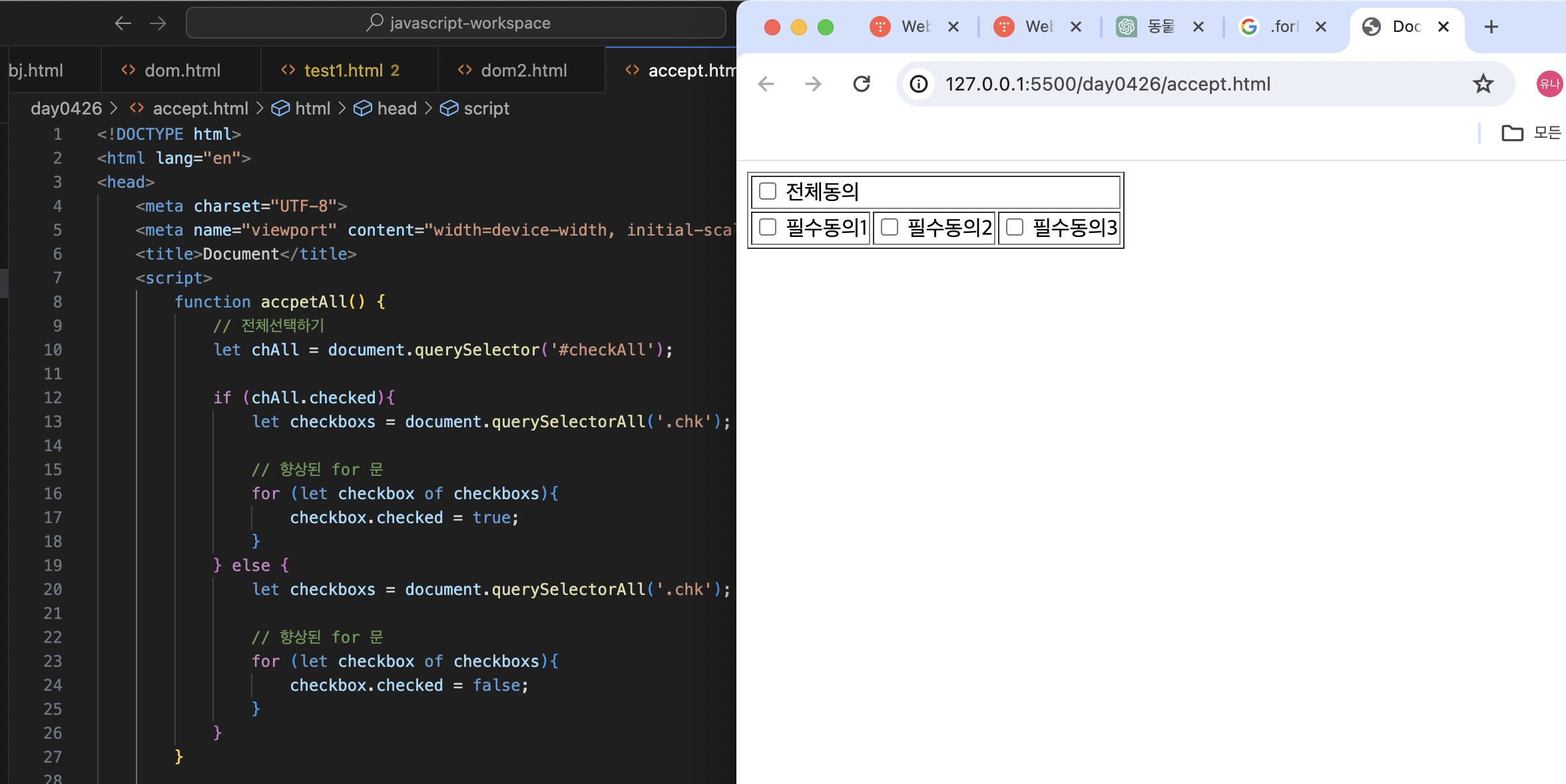Check the 전체동의 checkbox

coord(768,191)
